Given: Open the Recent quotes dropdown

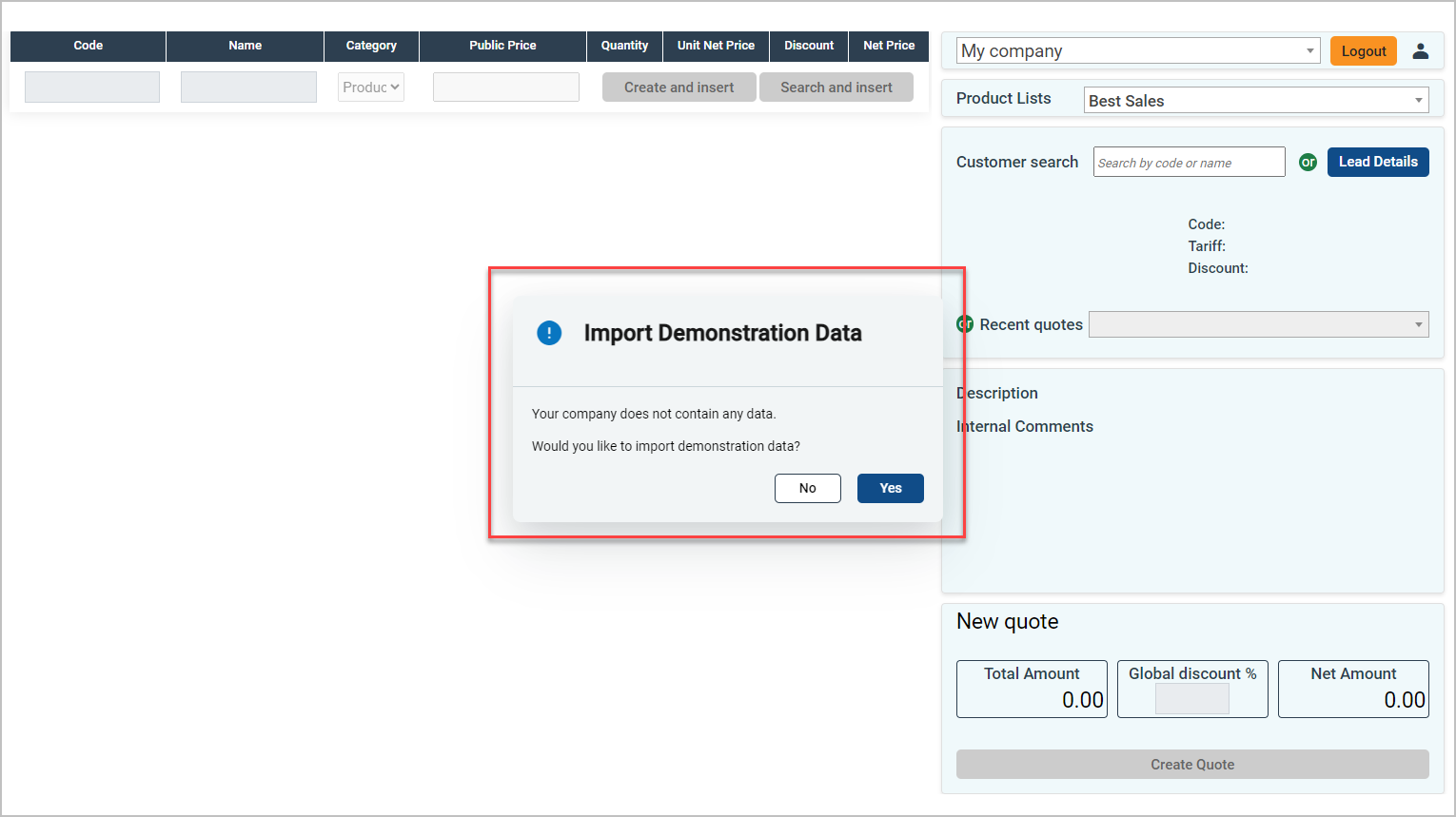Looking at the screenshot, I should coord(1258,324).
